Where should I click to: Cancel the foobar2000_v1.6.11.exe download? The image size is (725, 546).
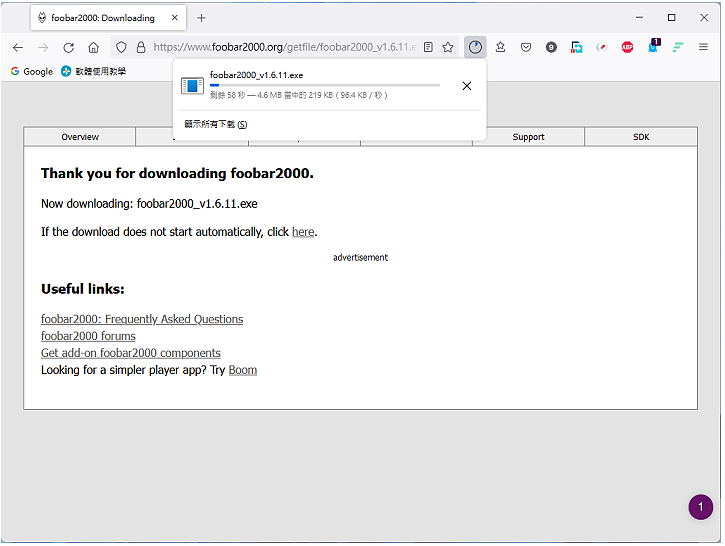(467, 86)
